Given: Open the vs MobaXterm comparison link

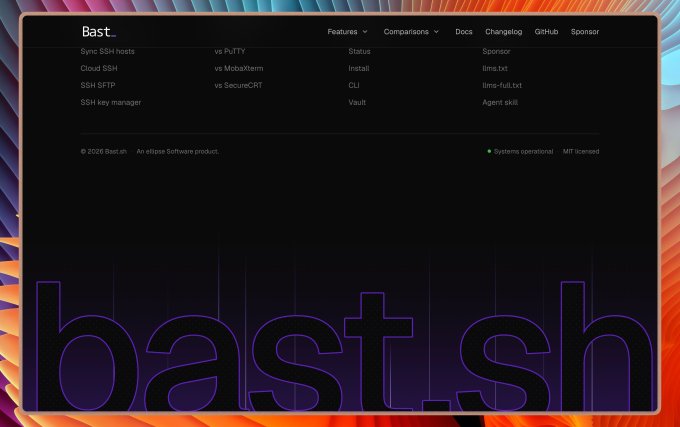Looking at the screenshot, I should pos(239,68).
